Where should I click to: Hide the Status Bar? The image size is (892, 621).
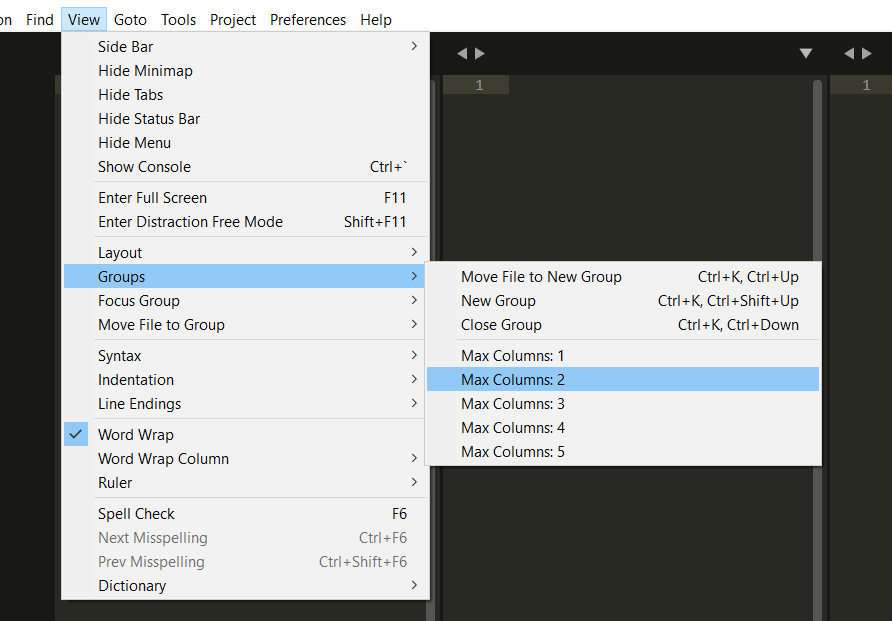(148, 118)
